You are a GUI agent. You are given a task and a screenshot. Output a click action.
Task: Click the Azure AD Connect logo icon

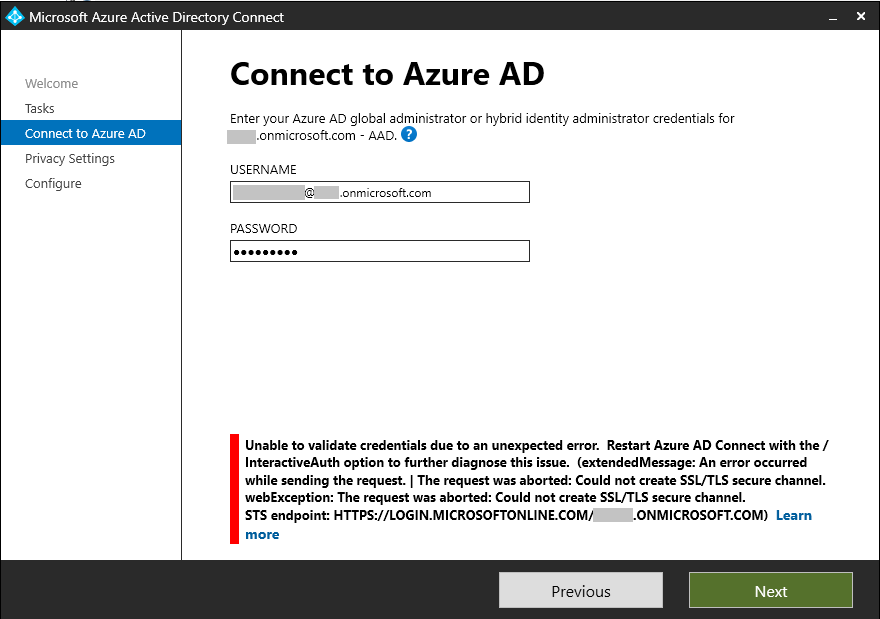[x=15, y=17]
